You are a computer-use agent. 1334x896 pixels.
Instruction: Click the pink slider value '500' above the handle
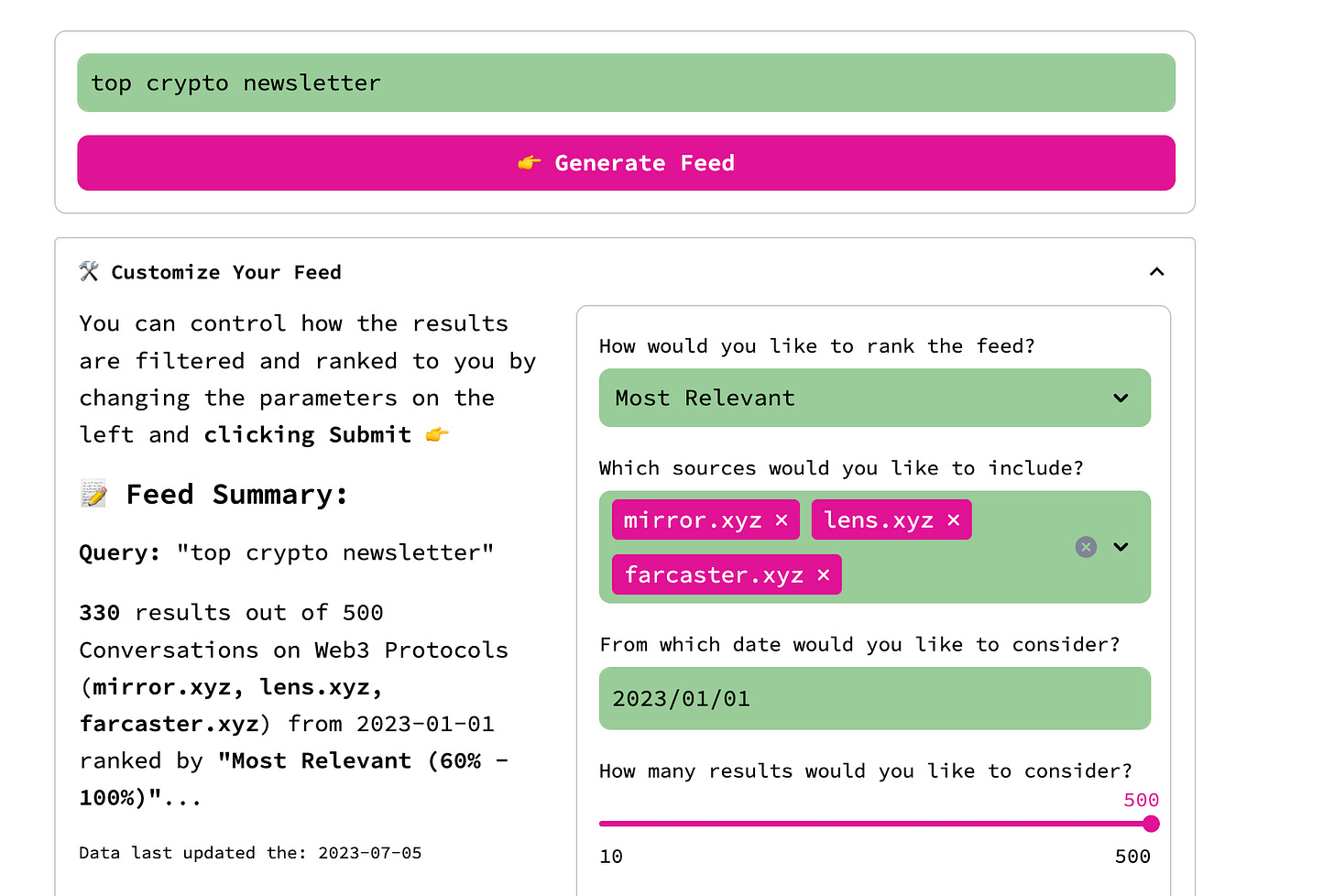1142,800
